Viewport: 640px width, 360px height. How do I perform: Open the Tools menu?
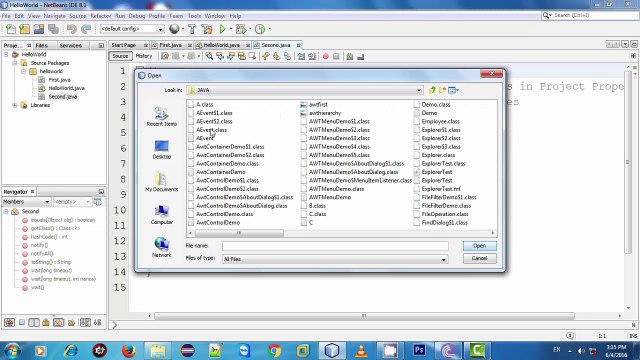tap(194, 16)
